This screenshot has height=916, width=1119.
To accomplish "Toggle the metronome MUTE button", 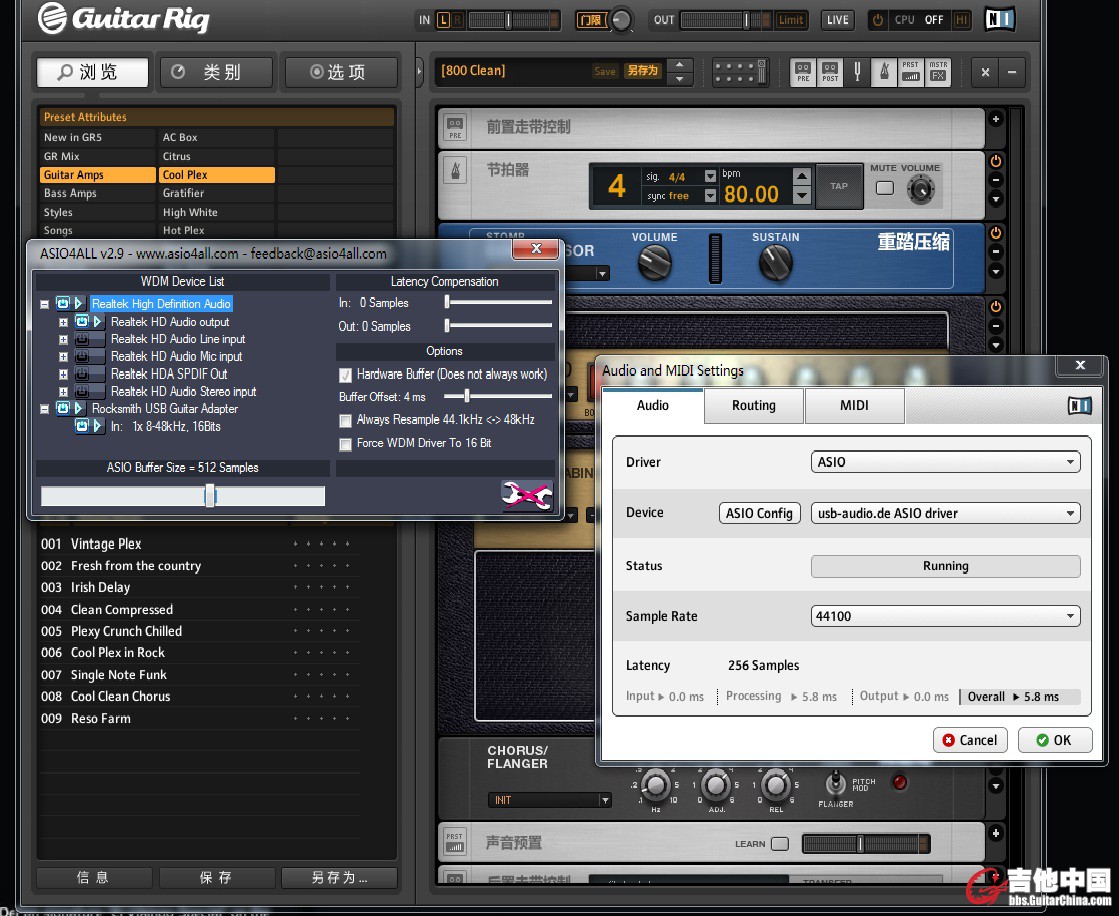I will (x=884, y=187).
